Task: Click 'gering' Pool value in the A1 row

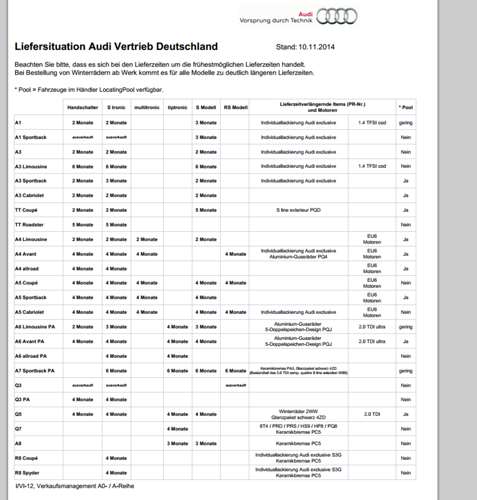Action: (406, 123)
